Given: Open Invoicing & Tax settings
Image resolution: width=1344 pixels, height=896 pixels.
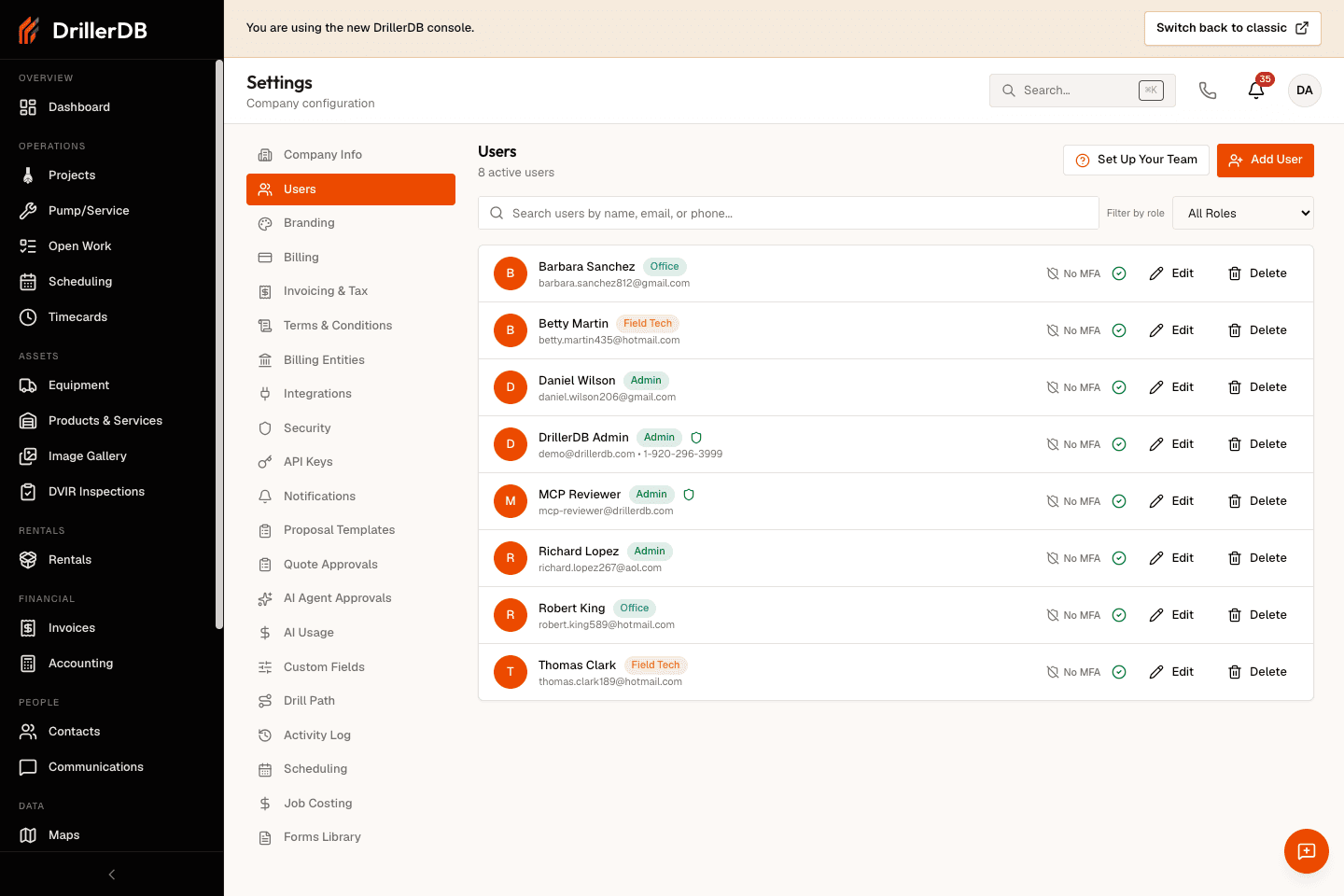Looking at the screenshot, I should (351, 291).
